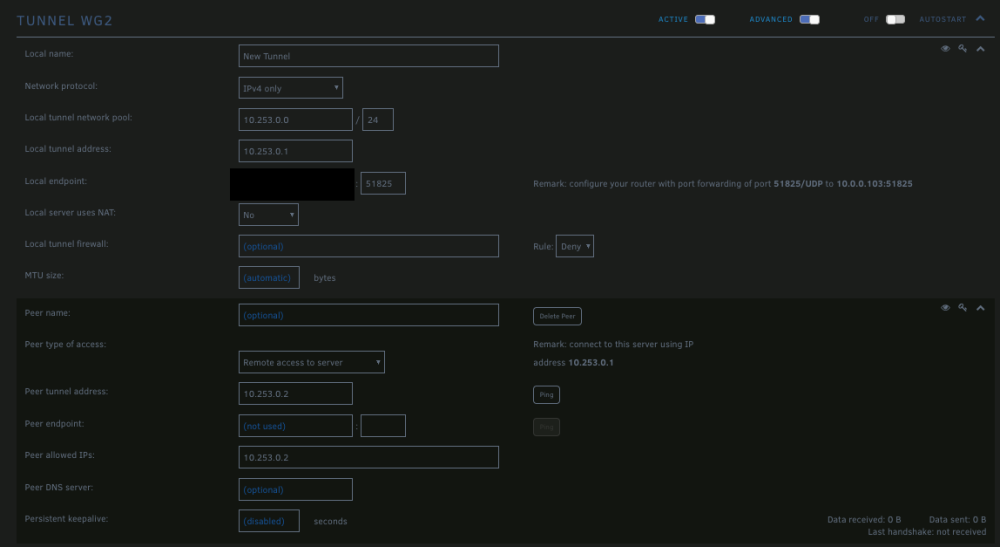Edit the Local tunnel address field
1000x547 pixels.
pos(295,151)
